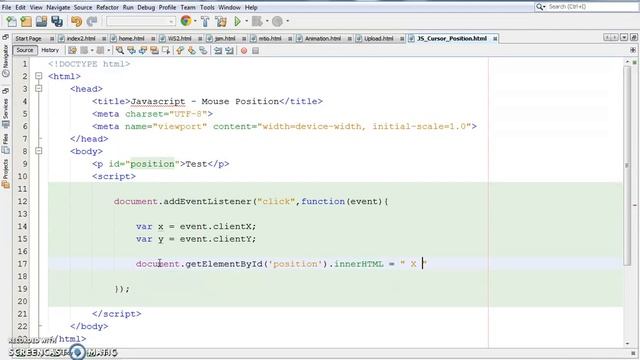Build the project with the hammer icon
This screenshot has width=640, height=360.
pyautogui.click(x=205, y=22)
